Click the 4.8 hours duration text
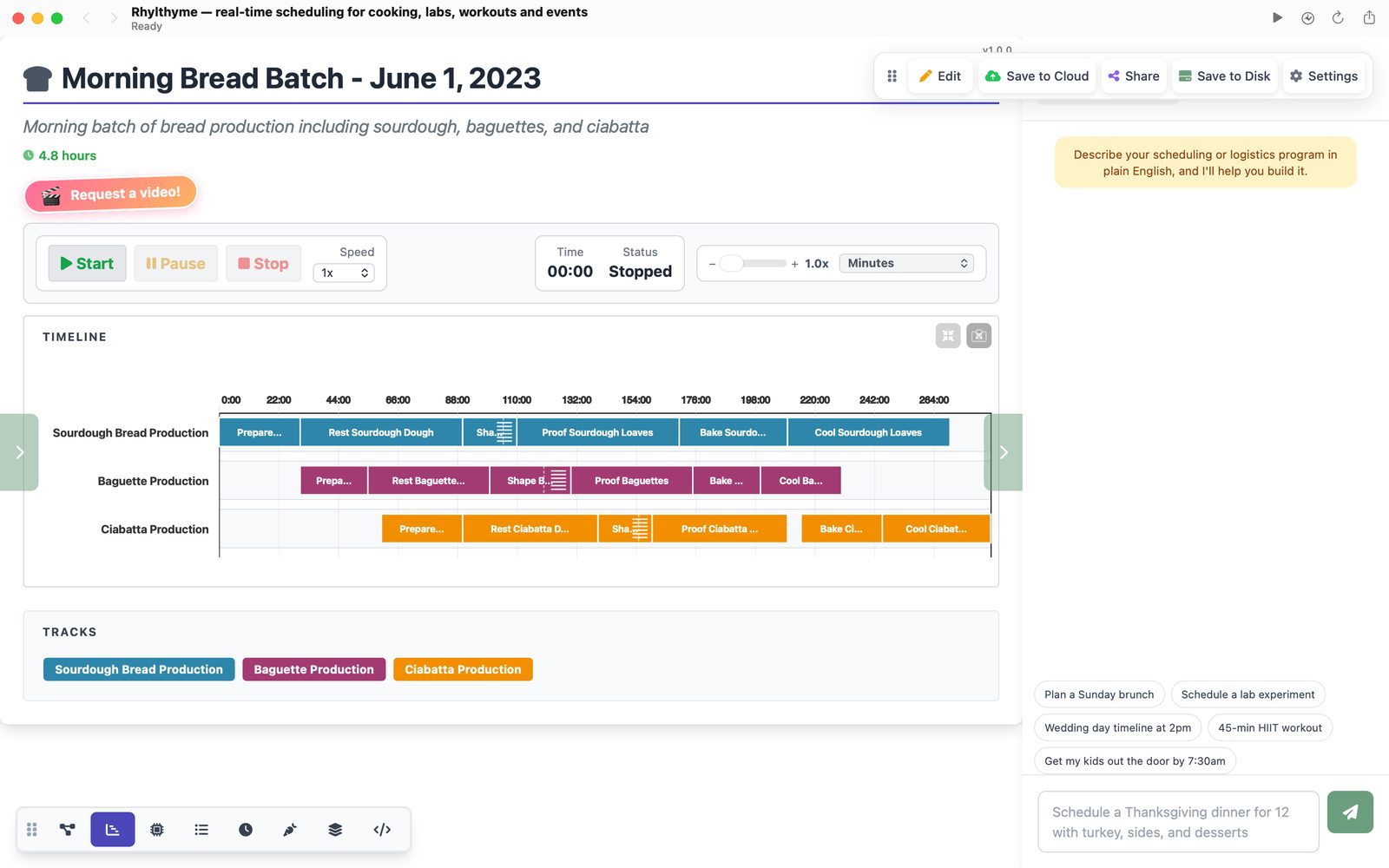The image size is (1389, 868). point(67,155)
